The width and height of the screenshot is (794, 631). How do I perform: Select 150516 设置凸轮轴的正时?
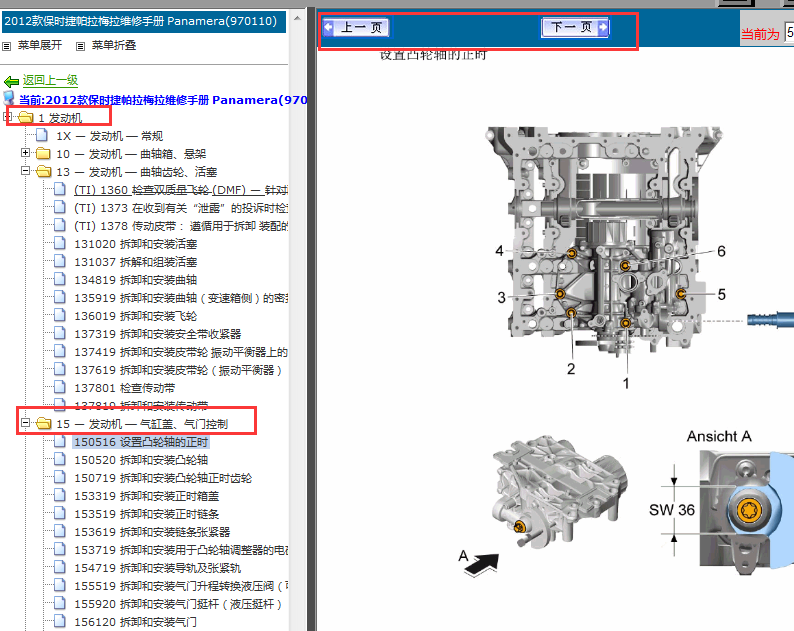pos(141,442)
